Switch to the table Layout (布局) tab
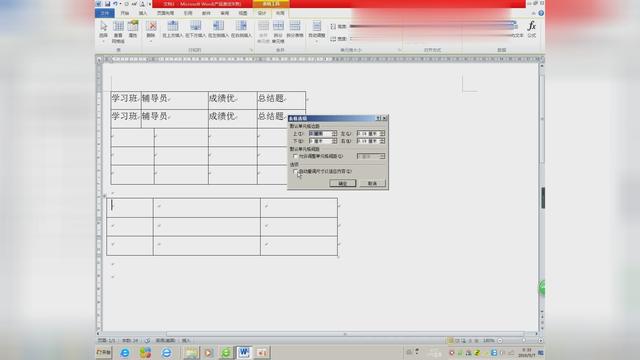The image size is (640, 360). [280, 13]
